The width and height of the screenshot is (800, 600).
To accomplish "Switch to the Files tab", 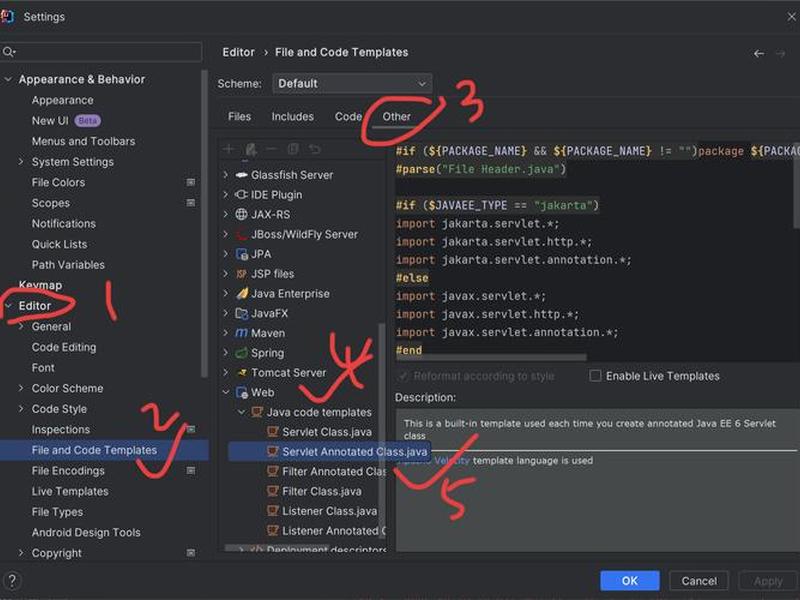I will (x=239, y=117).
